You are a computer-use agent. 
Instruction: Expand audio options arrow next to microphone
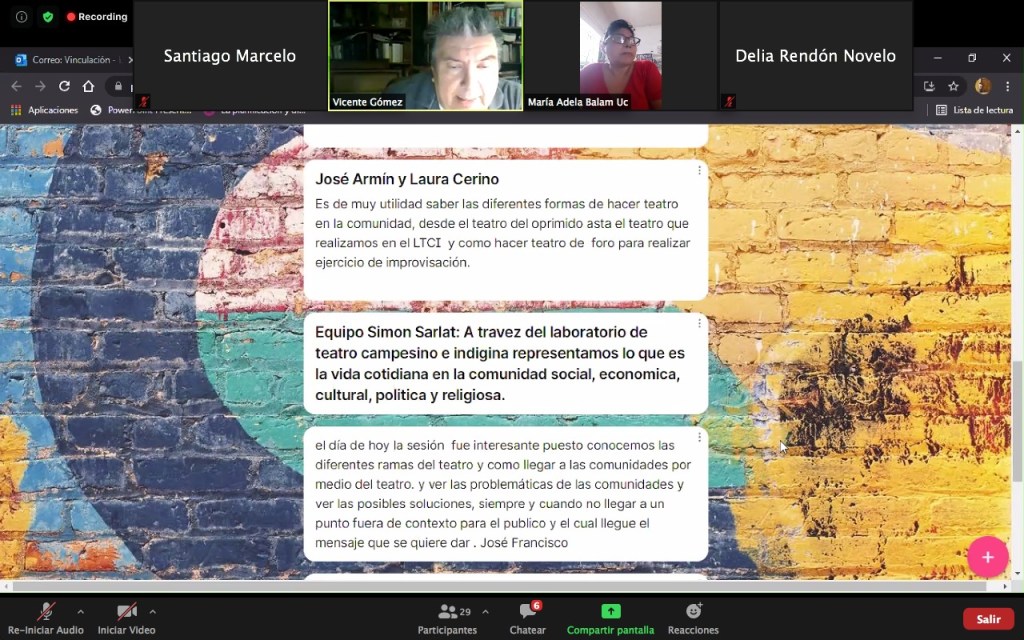click(x=80, y=611)
